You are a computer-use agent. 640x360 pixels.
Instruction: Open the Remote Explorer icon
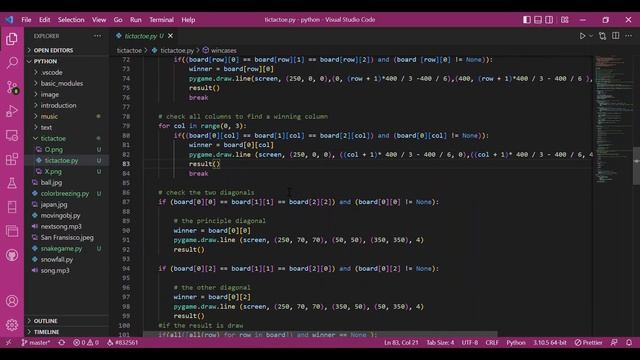point(12,135)
